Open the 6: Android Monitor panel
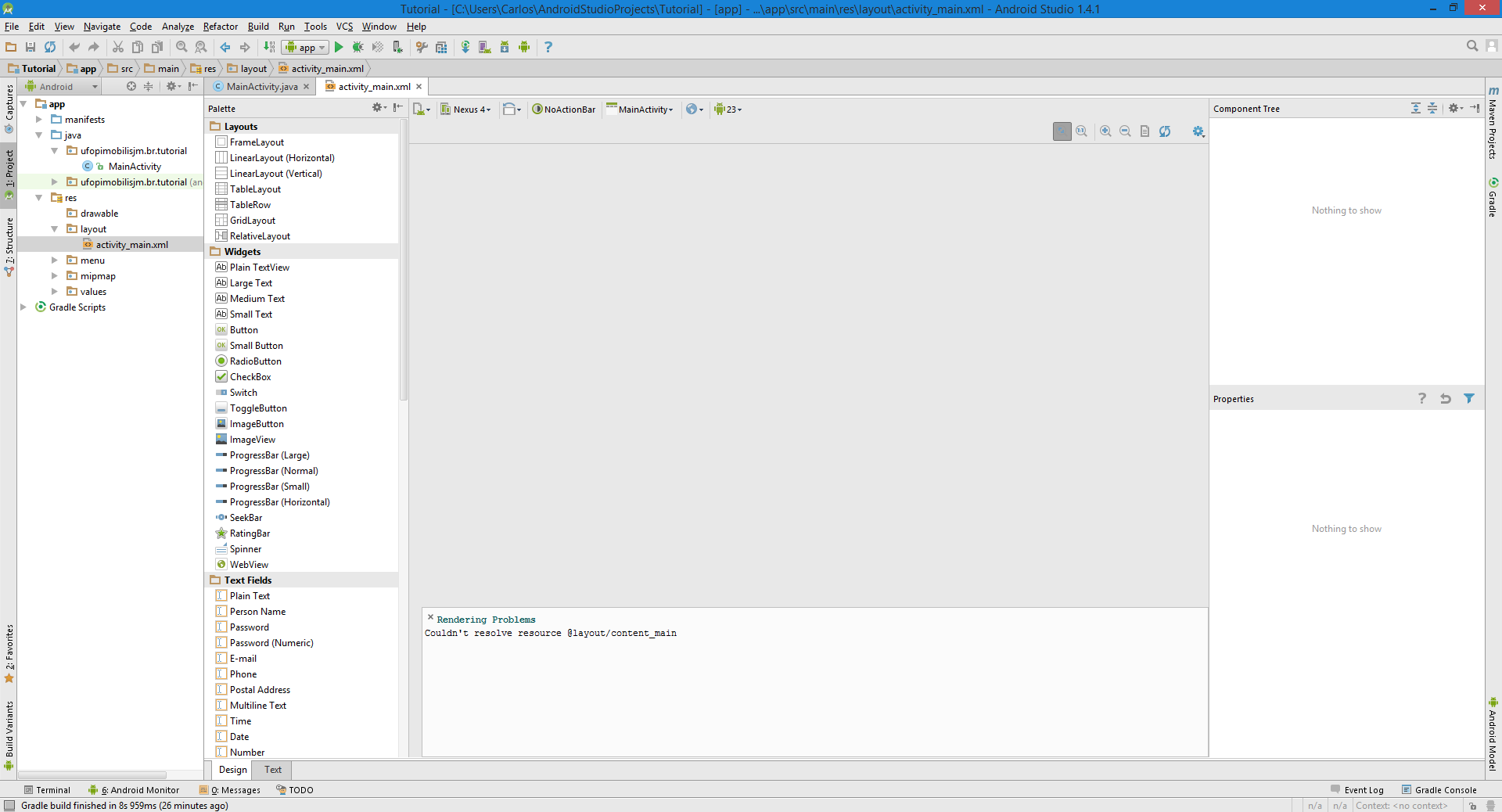The width and height of the screenshot is (1502, 812). click(134, 790)
